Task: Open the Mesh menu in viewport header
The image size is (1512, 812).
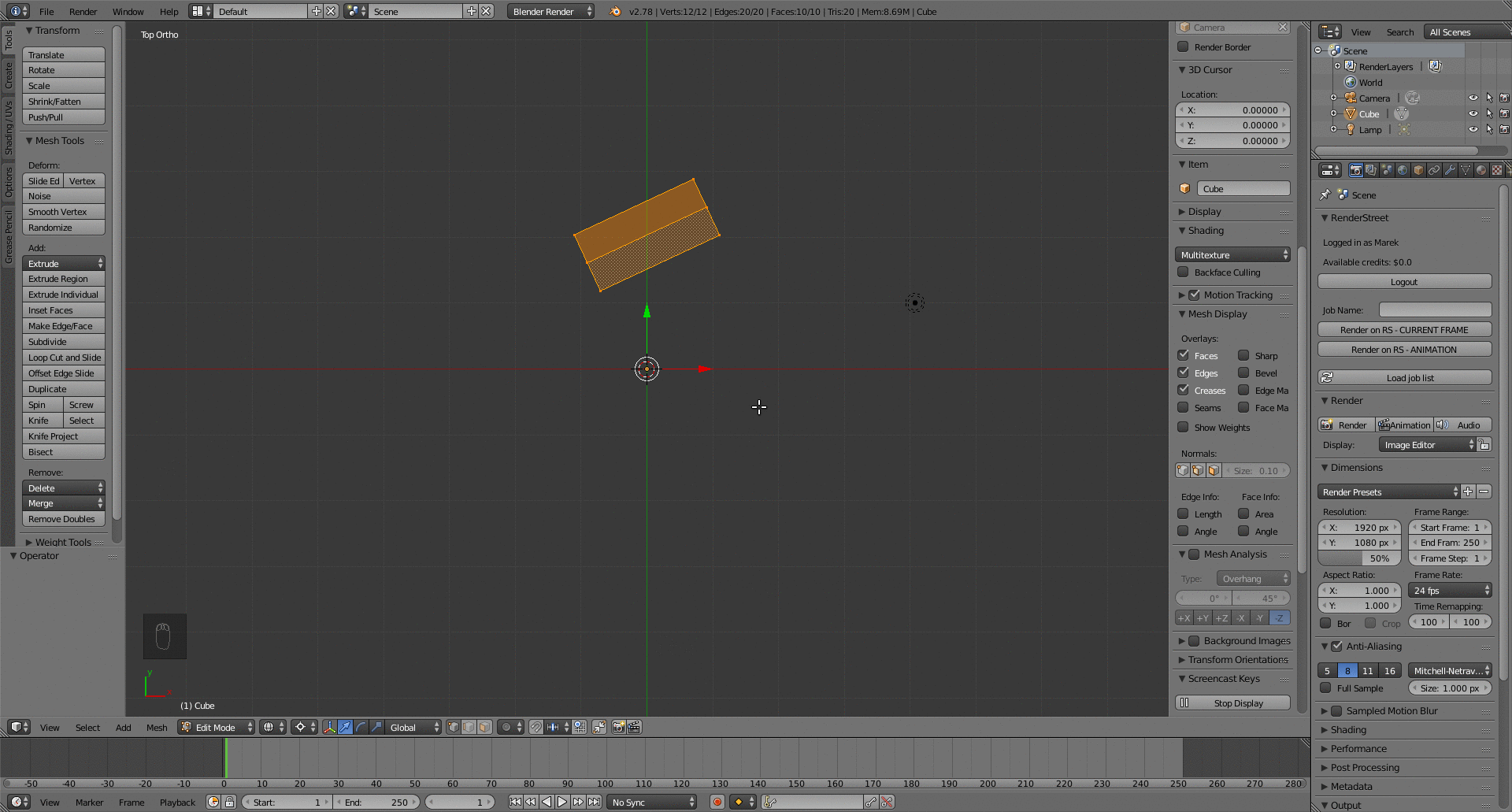Action: pyautogui.click(x=157, y=727)
